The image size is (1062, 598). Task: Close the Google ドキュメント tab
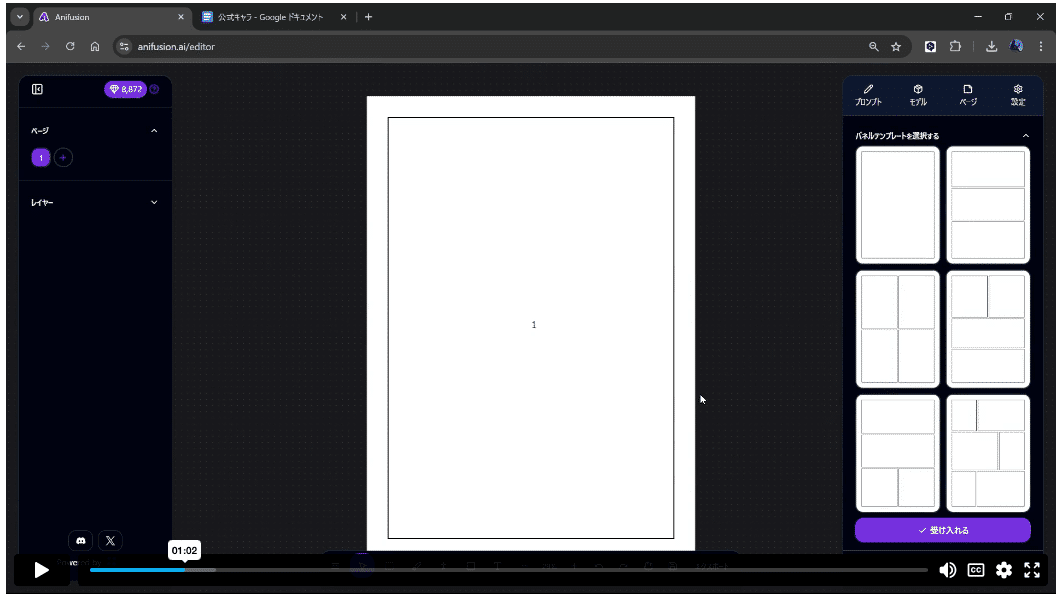(343, 17)
